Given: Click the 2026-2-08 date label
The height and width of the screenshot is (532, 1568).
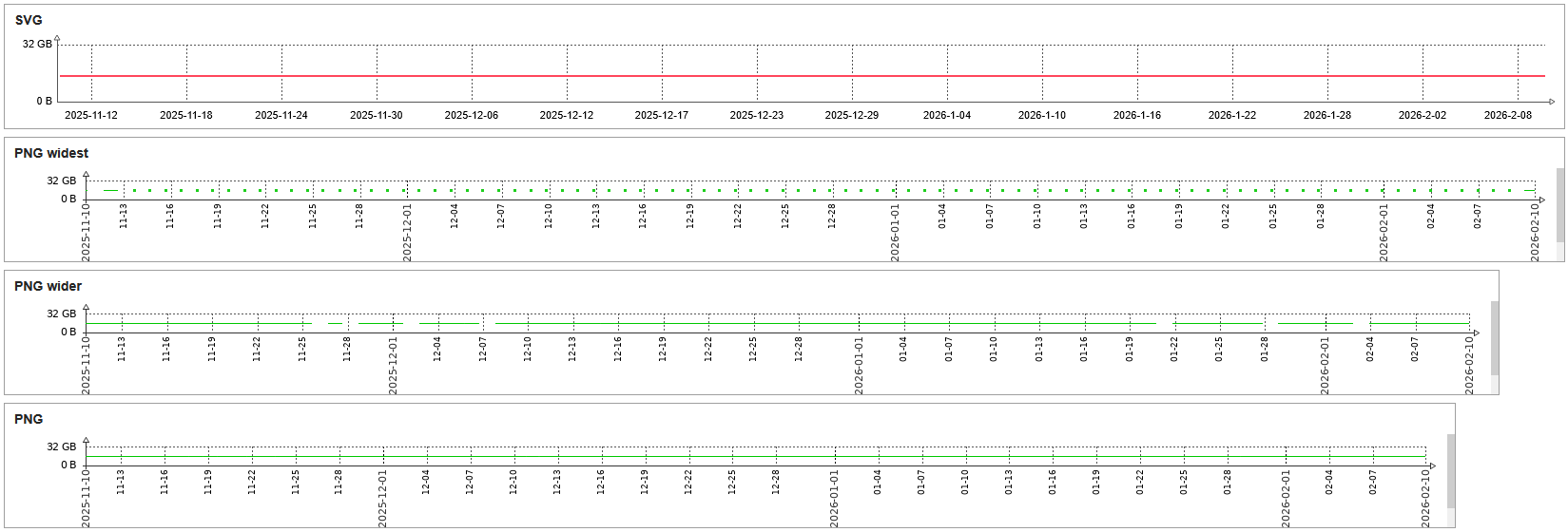Looking at the screenshot, I should pos(1508,115).
